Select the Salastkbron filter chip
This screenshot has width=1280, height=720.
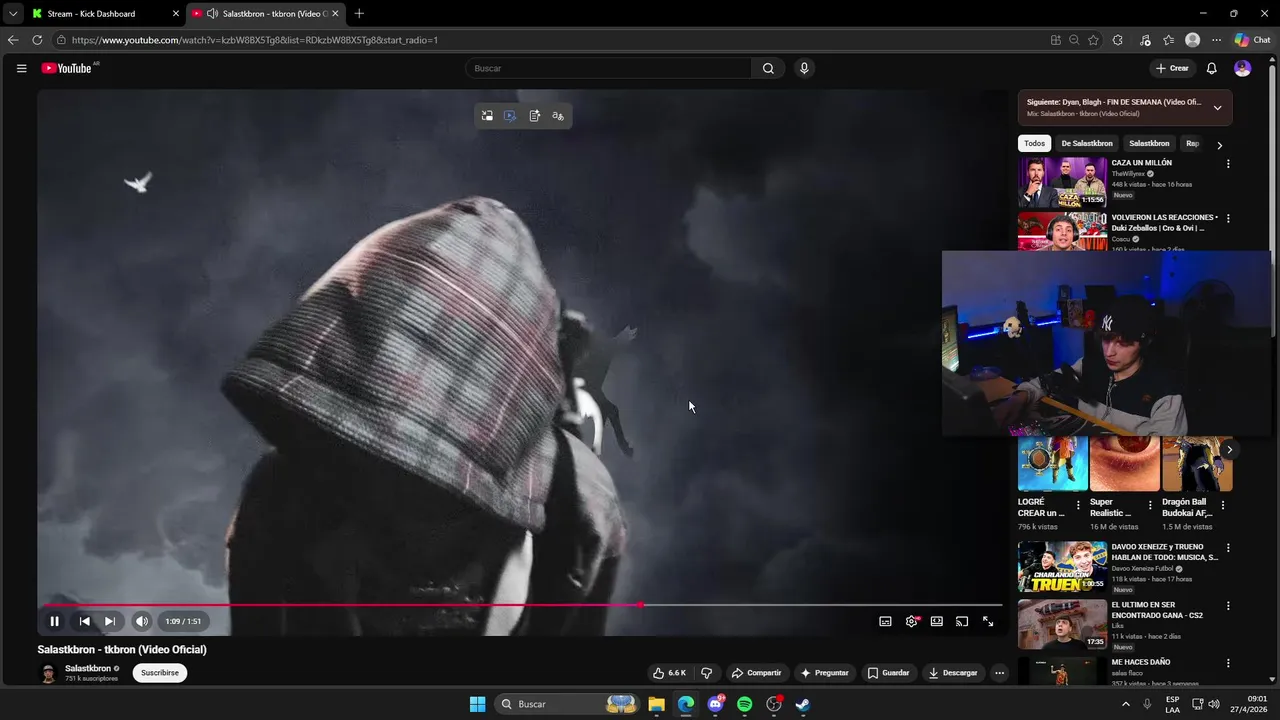[x=1149, y=144]
